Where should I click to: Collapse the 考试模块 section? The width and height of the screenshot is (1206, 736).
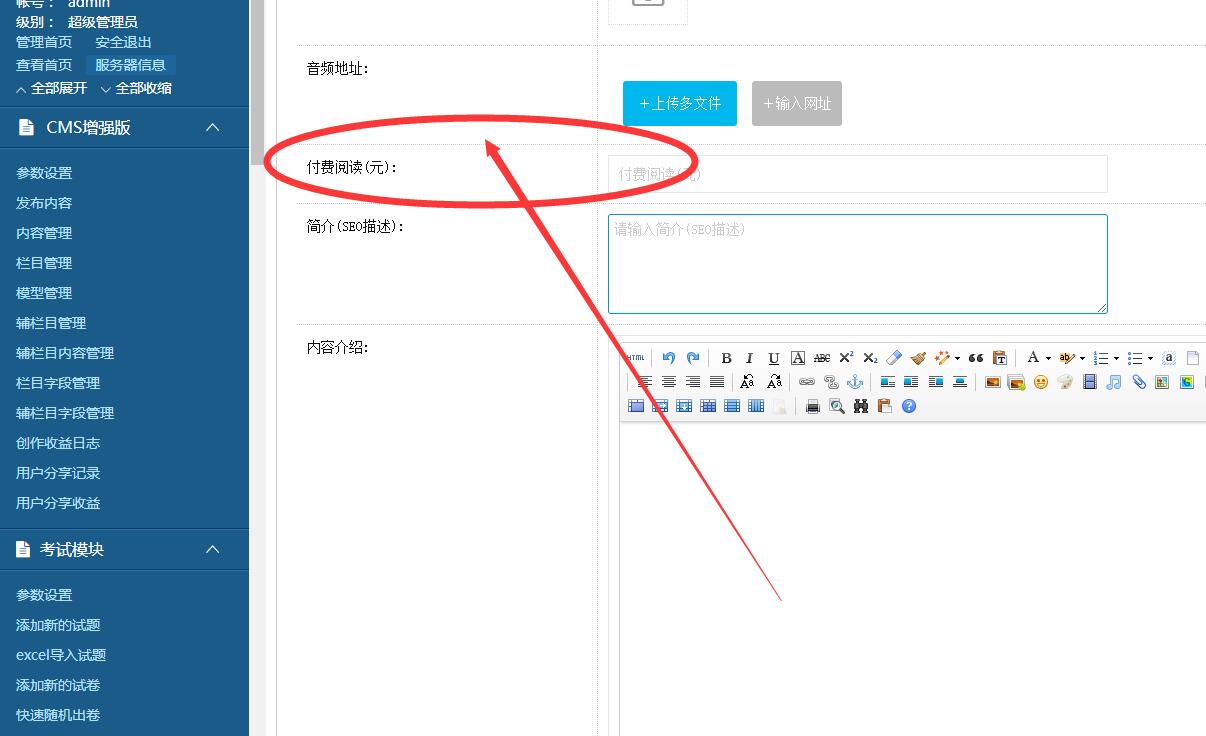click(212, 549)
